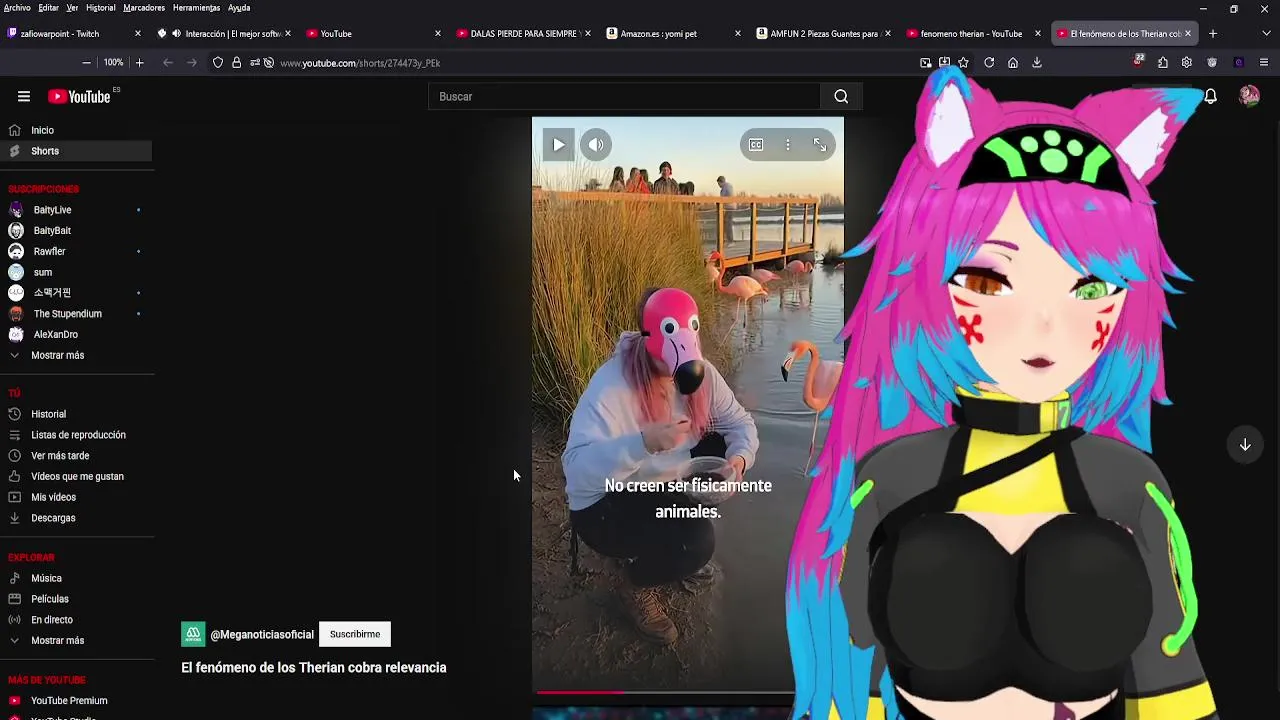Click the YouTube logo
Image resolution: width=1280 pixels, height=720 pixels.
pyautogui.click(x=79, y=97)
